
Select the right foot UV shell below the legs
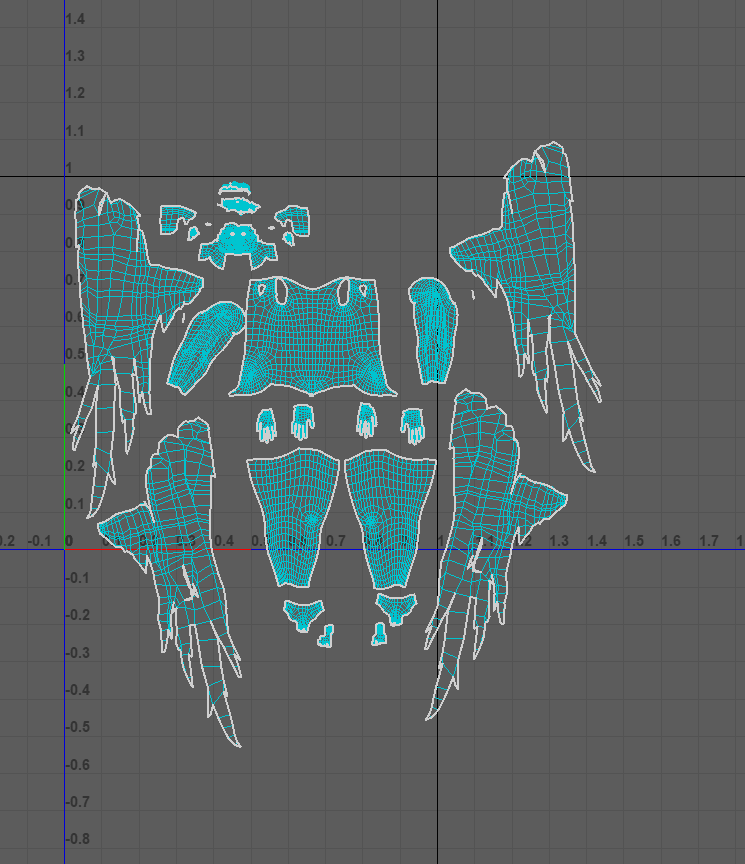pos(396,606)
